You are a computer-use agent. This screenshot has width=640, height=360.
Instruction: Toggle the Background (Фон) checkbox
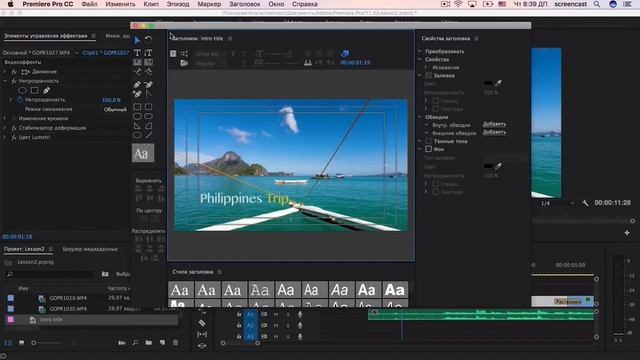(x=429, y=149)
